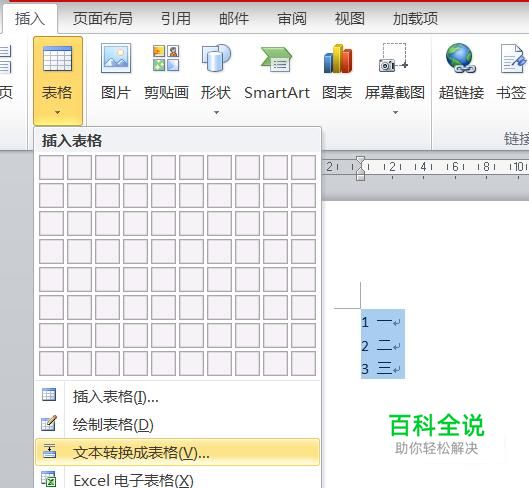Click the 图表 chart icon
529x488 pixels.
coord(337,59)
